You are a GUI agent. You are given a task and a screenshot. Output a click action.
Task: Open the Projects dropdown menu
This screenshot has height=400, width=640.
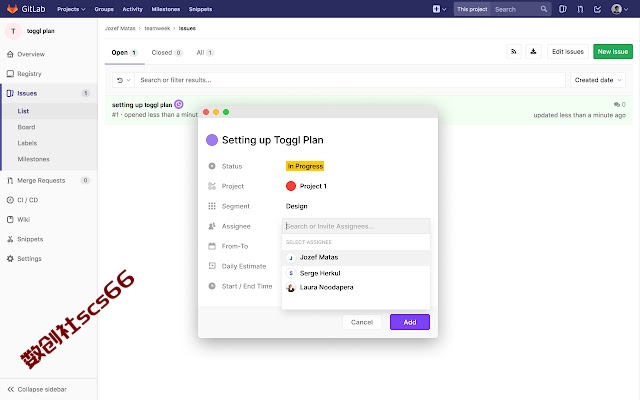click(x=71, y=9)
